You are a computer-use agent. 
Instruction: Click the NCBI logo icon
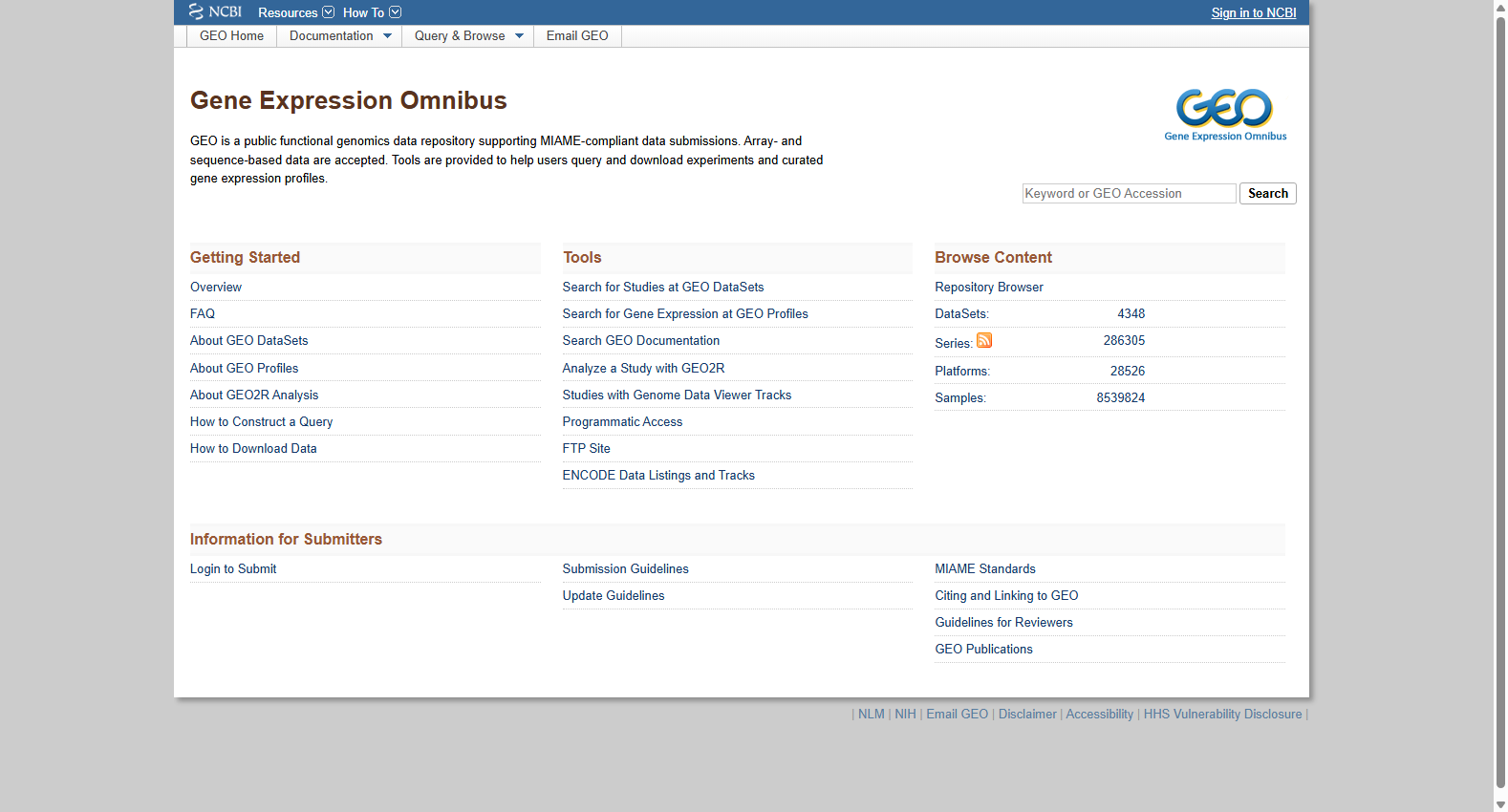tap(215, 11)
